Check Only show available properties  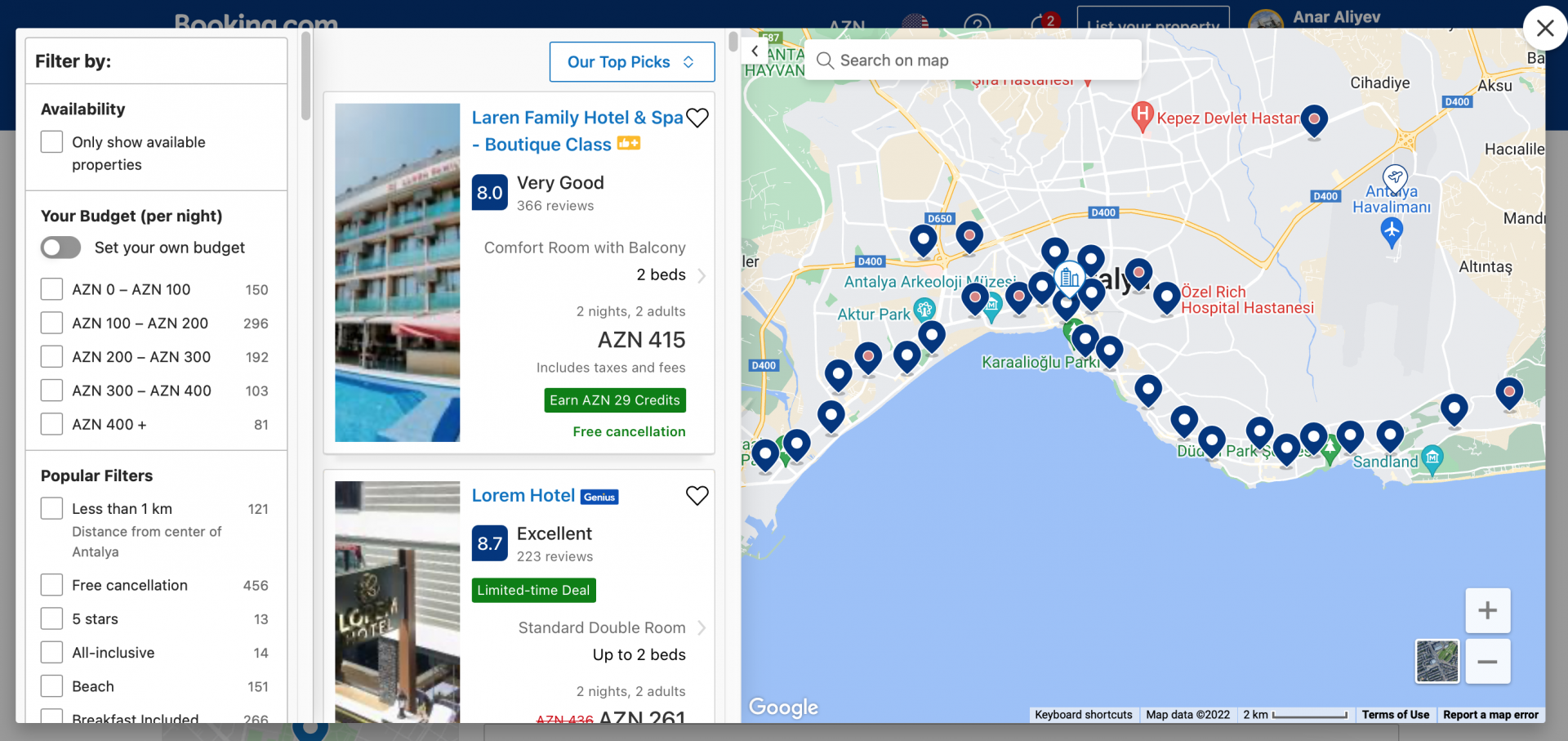pyautogui.click(x=51, y=141)
